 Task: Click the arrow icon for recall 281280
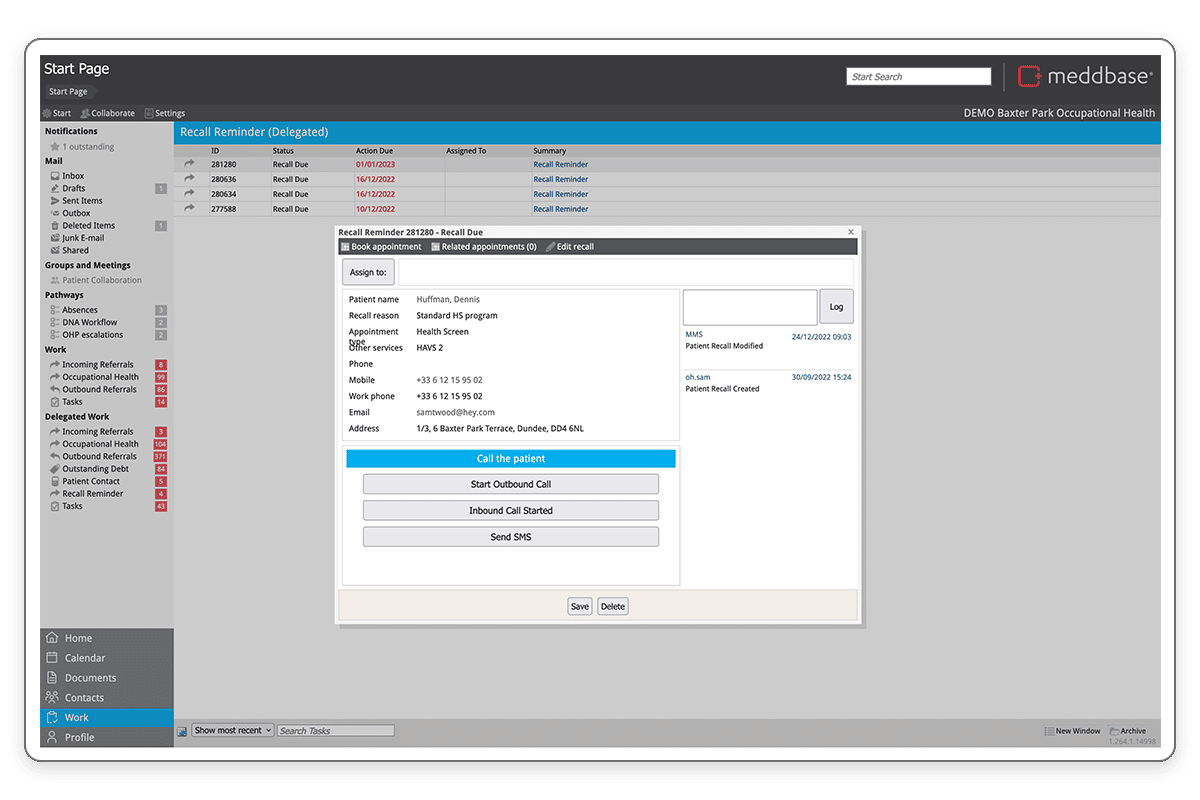click(x=189, y=164)
